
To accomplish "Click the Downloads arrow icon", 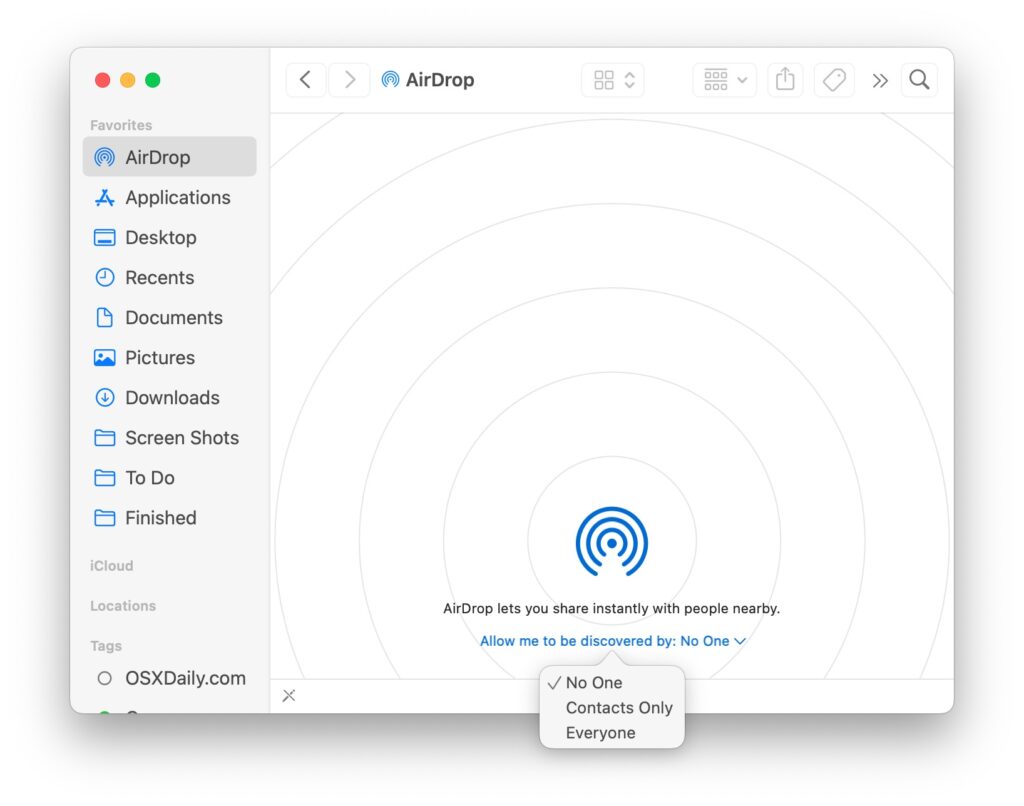I will coord(104,397).
